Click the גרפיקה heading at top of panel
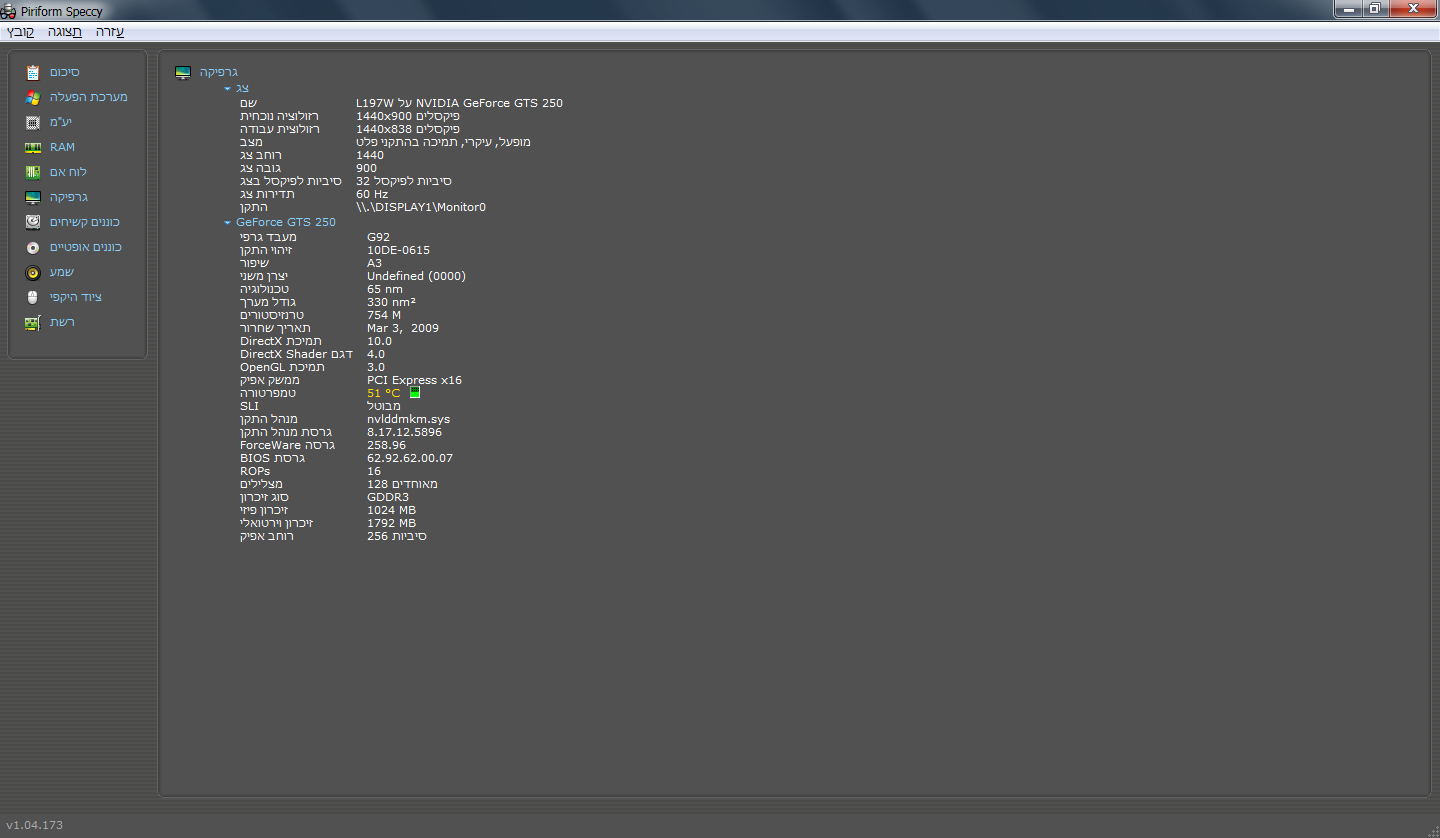The height and width of the screenshot is (838, 1440). pos(218,73)
